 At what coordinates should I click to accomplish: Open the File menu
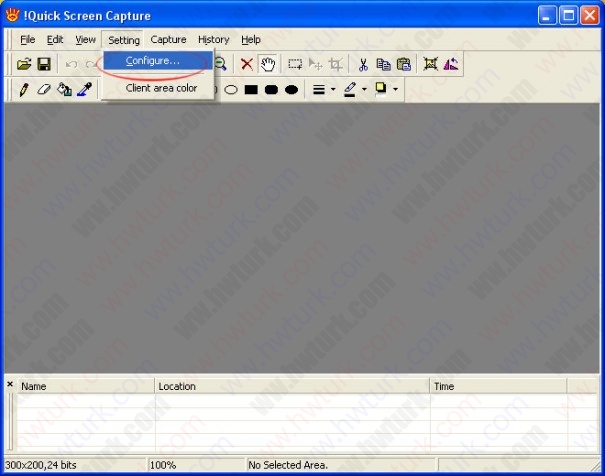(x=27, y=40)
